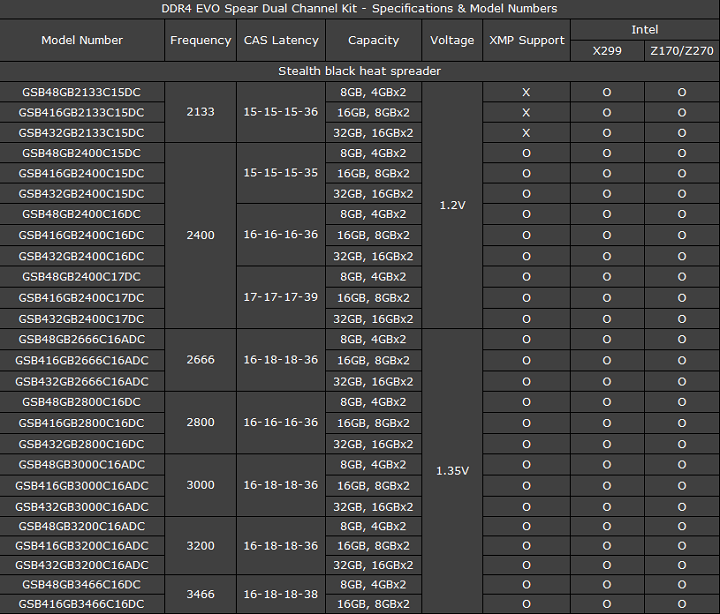This screenshot has width=720, height=614.
Task: Select model GSB48GB2800C16DC
Action: 82,402
